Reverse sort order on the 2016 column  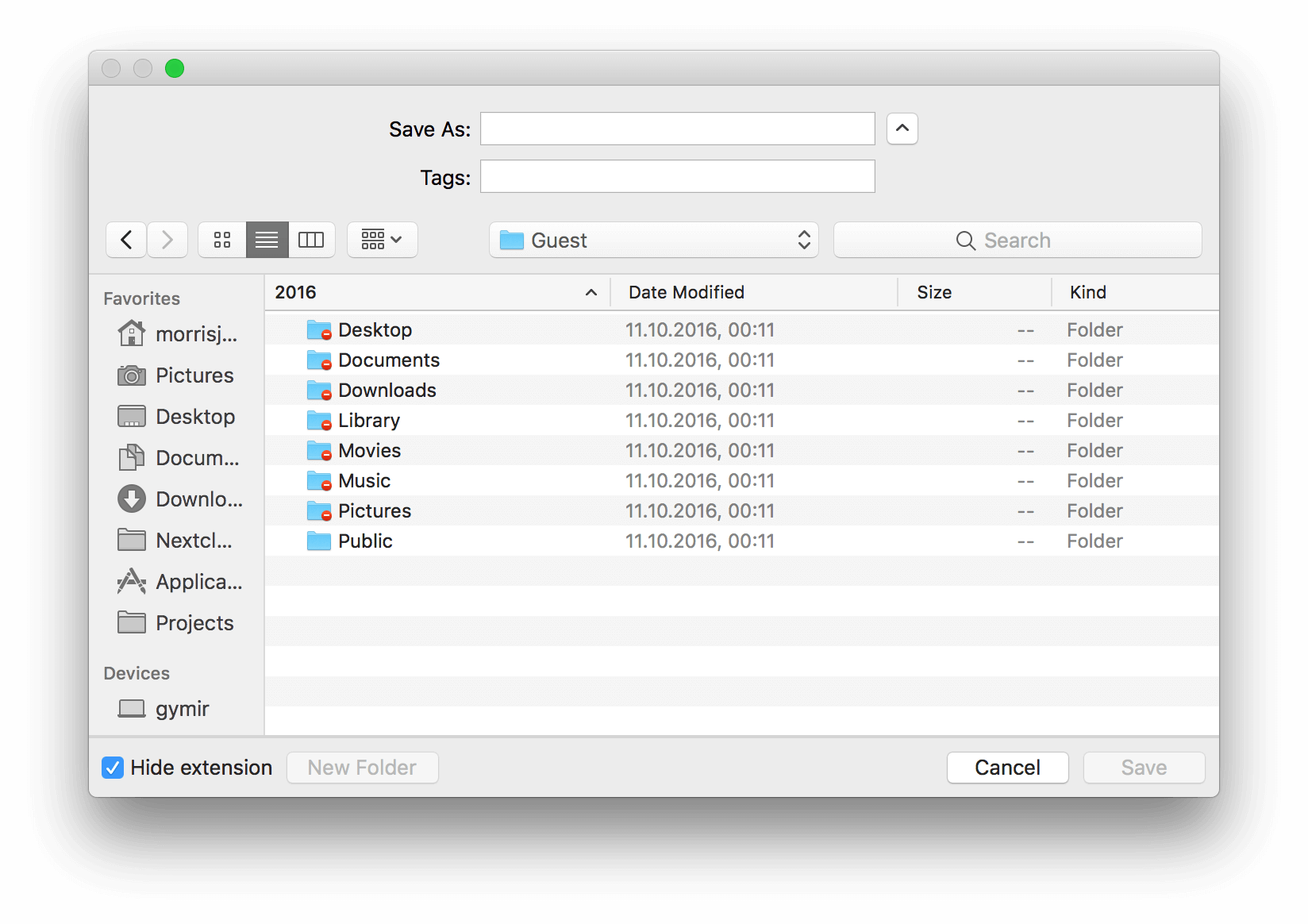pyautogui.click(x=437, y=292)
